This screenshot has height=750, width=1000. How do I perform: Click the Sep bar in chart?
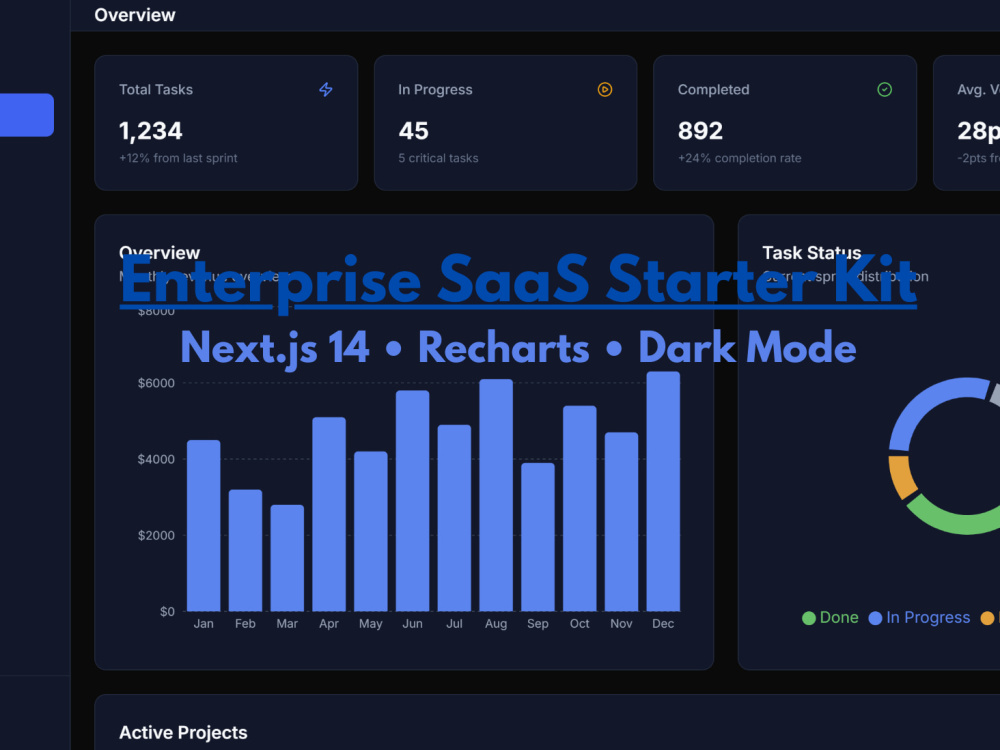(x=538, y=537)
